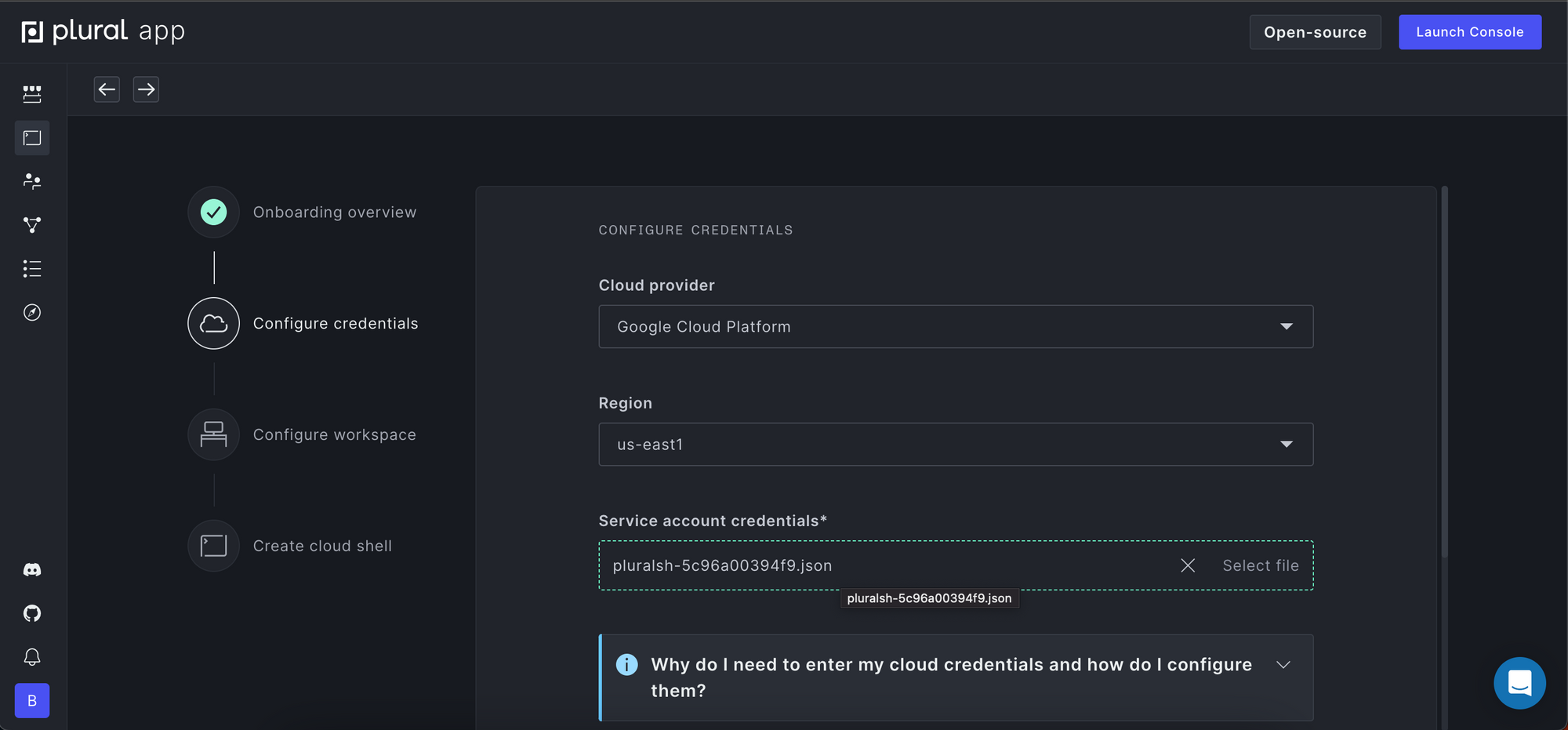
Task: Go to Create cloud shell step
Action: [322, 546]
